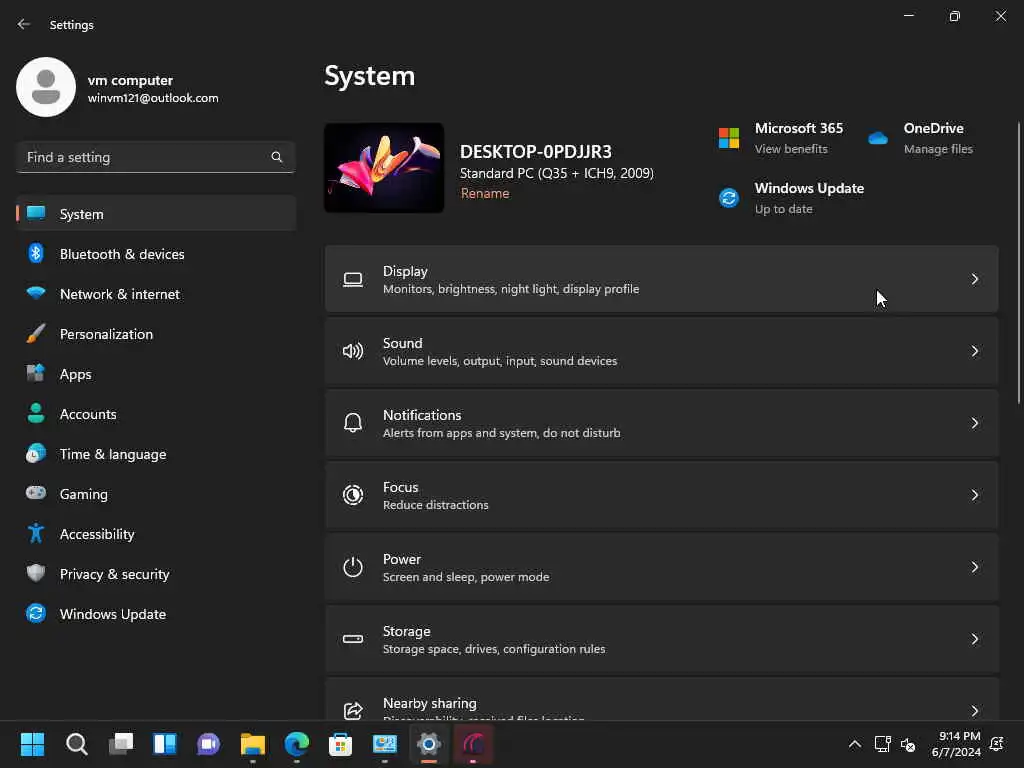Click the DESKTOP-0PDJJR3 device name

tap(536, 152)
